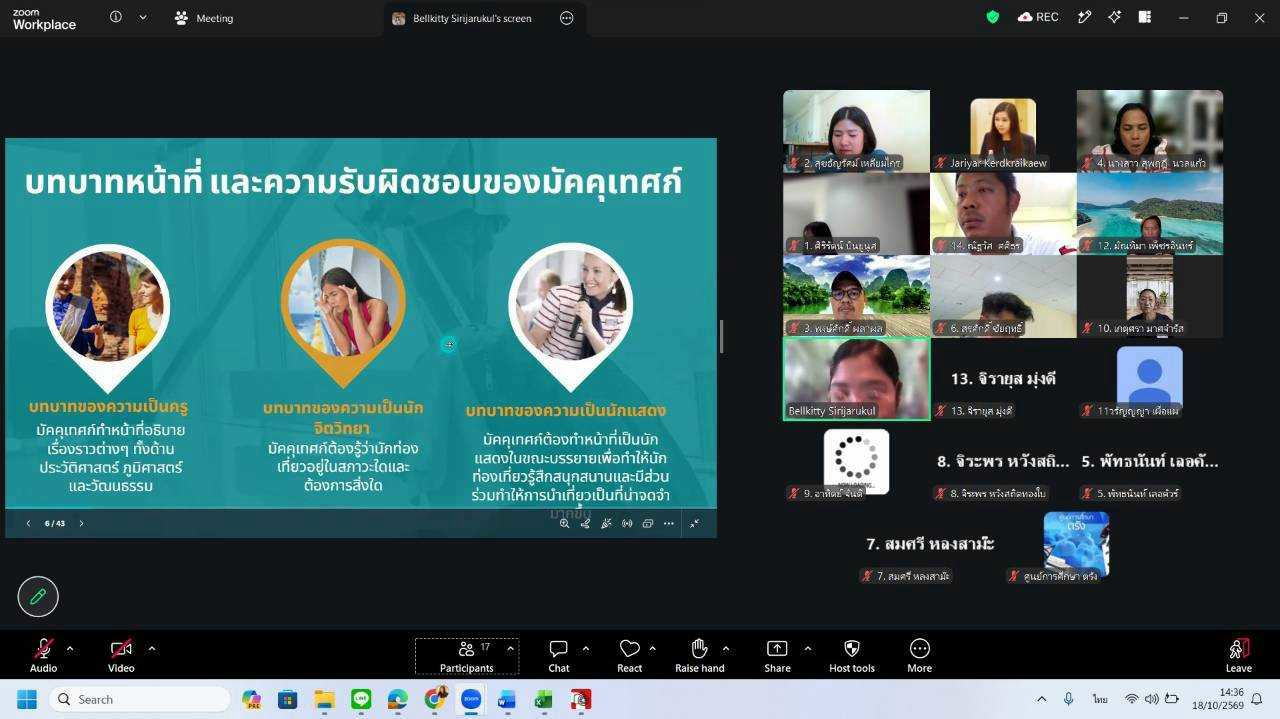This screenshot has height=719, width=1280.
Task: Expand the dropdown beside the info icon
Action: tap(143, 17)
